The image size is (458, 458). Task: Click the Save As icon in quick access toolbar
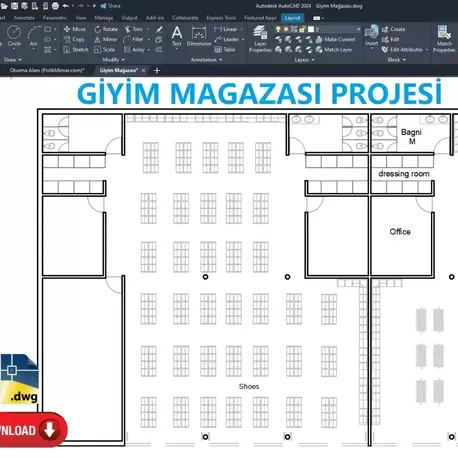pyautogui.click(x=25, y=6)
